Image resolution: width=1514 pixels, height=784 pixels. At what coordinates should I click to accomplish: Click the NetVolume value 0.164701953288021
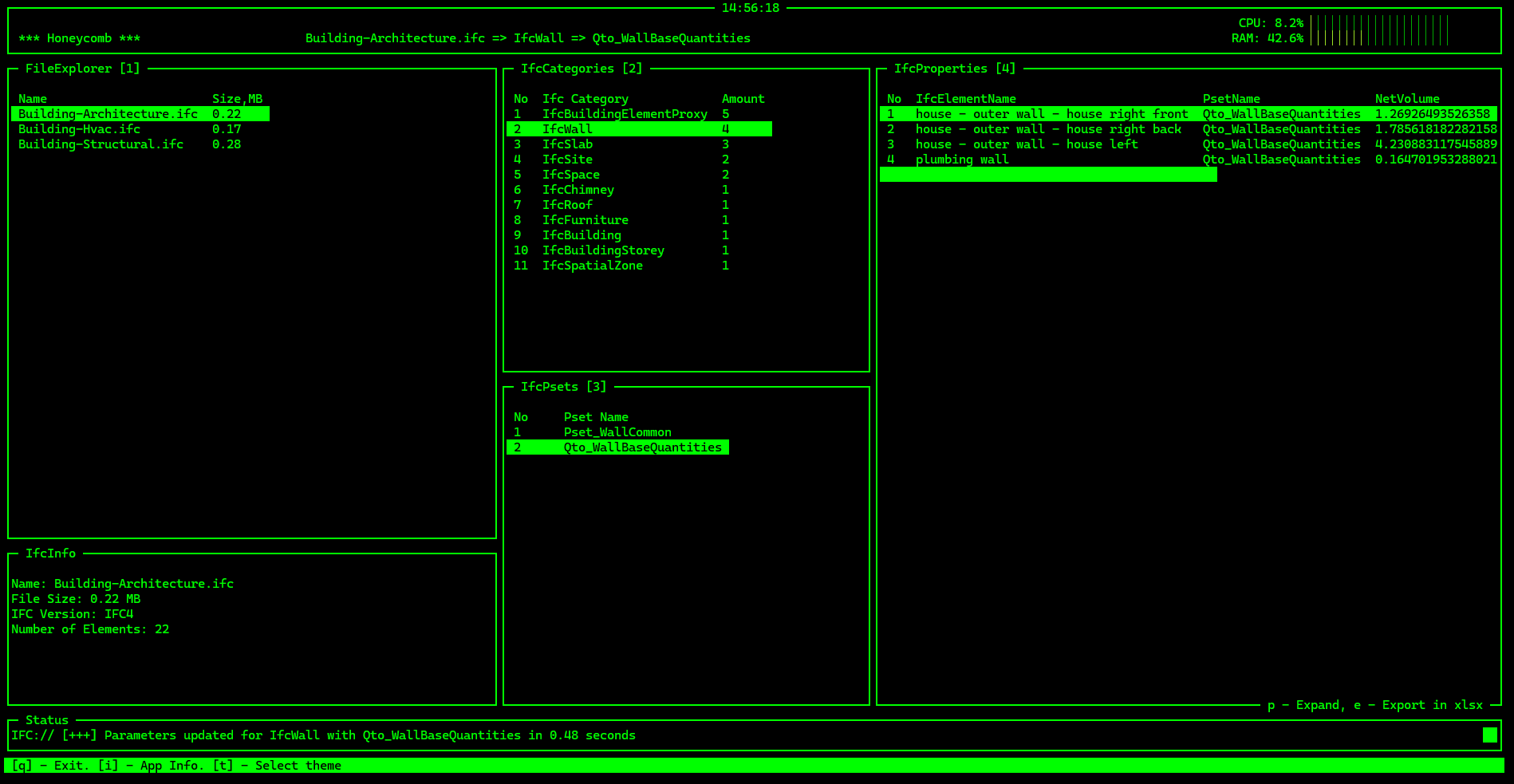(1436, 160)
